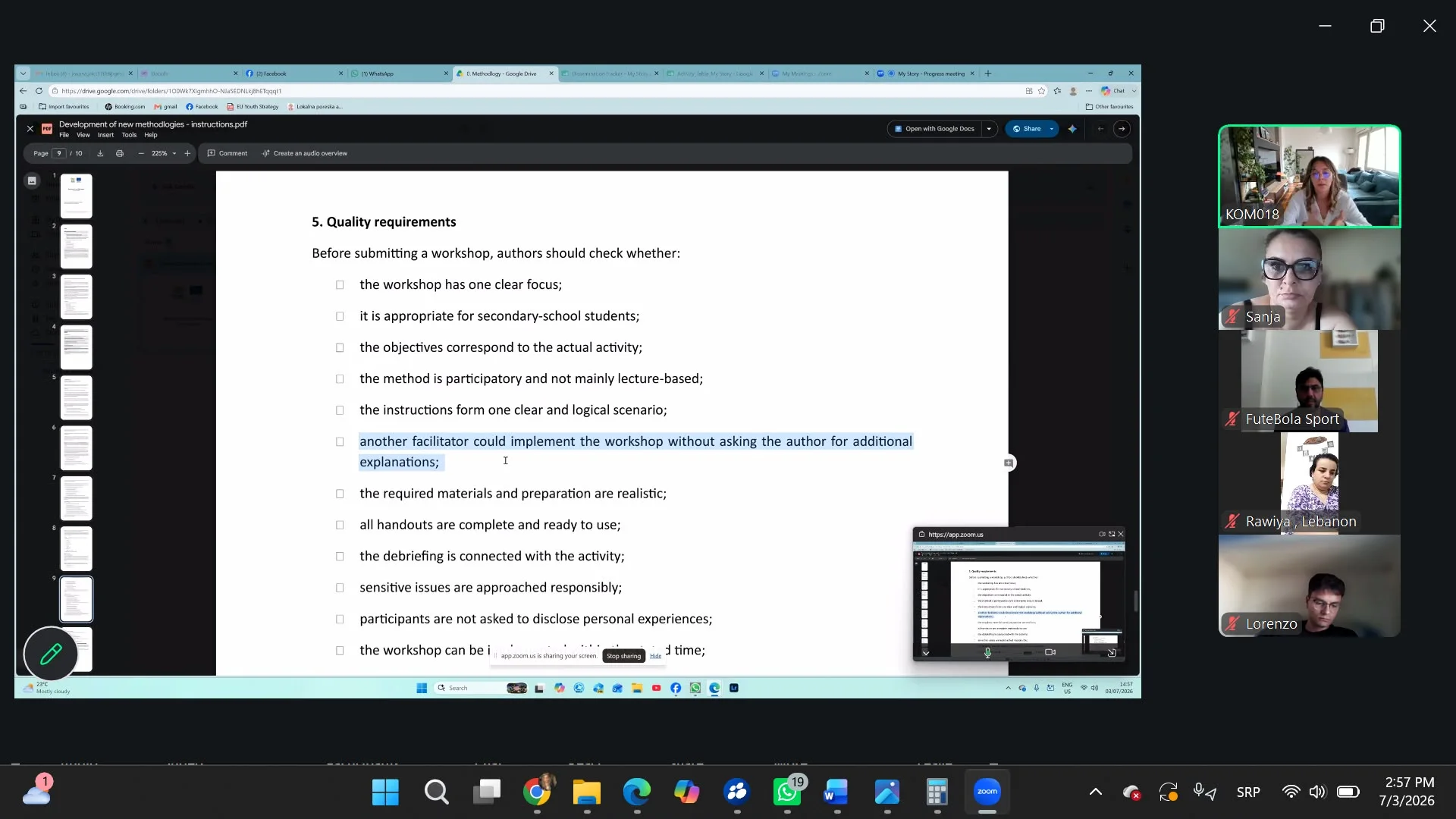Open Zoom from the Windows taskbar
Screen dimensions: 1456x819
987,792
